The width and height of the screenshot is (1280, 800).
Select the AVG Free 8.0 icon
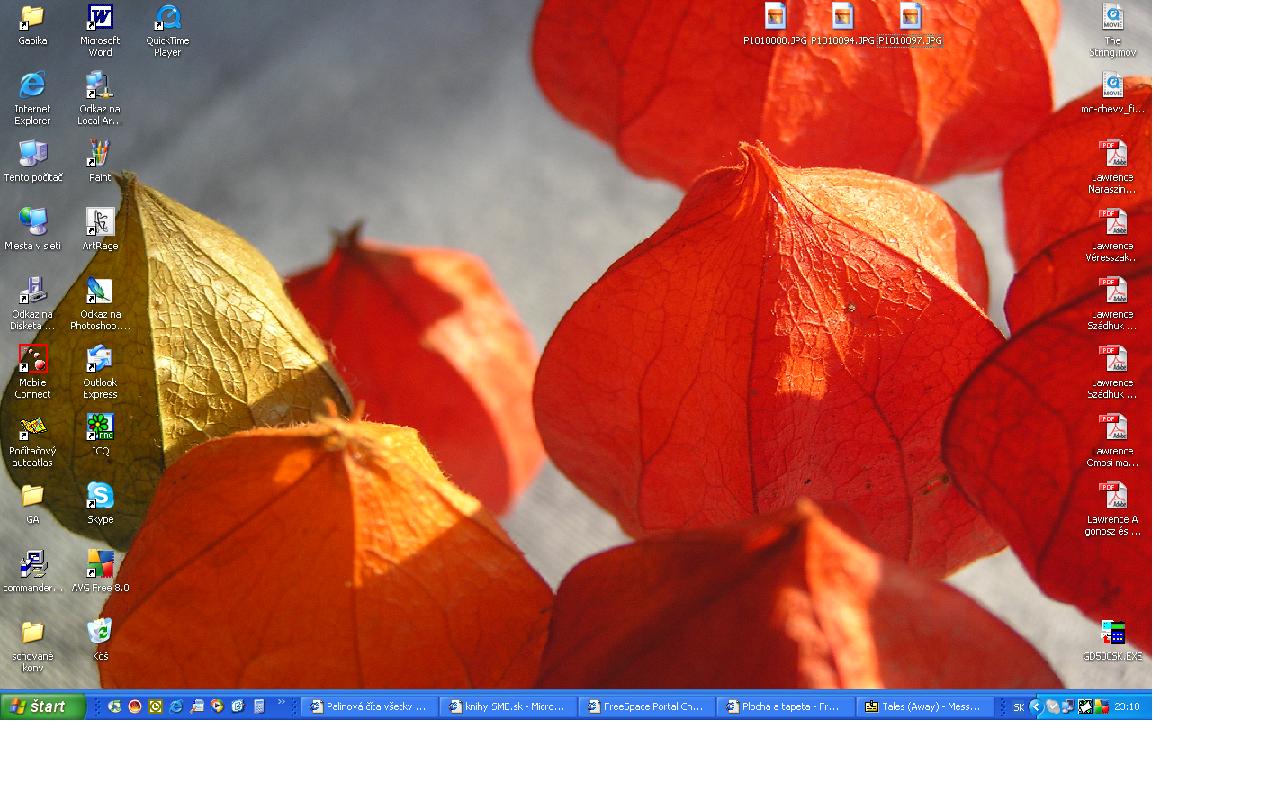coord(100,564)
